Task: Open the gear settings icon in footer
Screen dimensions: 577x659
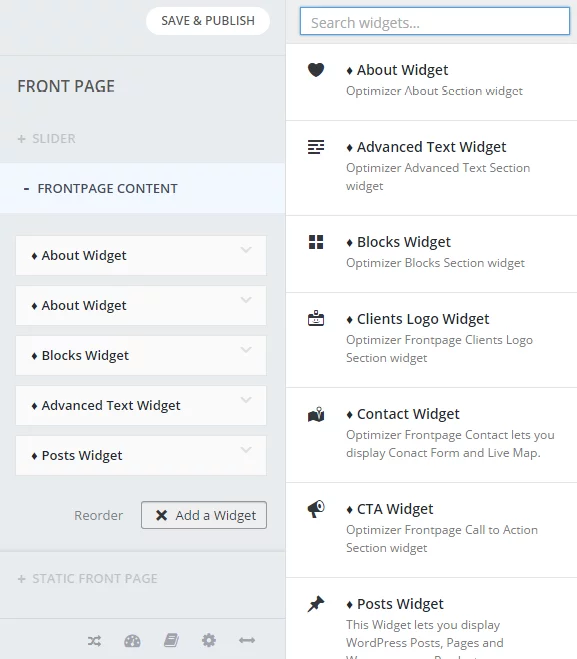Action: click(x=209, y=641)
